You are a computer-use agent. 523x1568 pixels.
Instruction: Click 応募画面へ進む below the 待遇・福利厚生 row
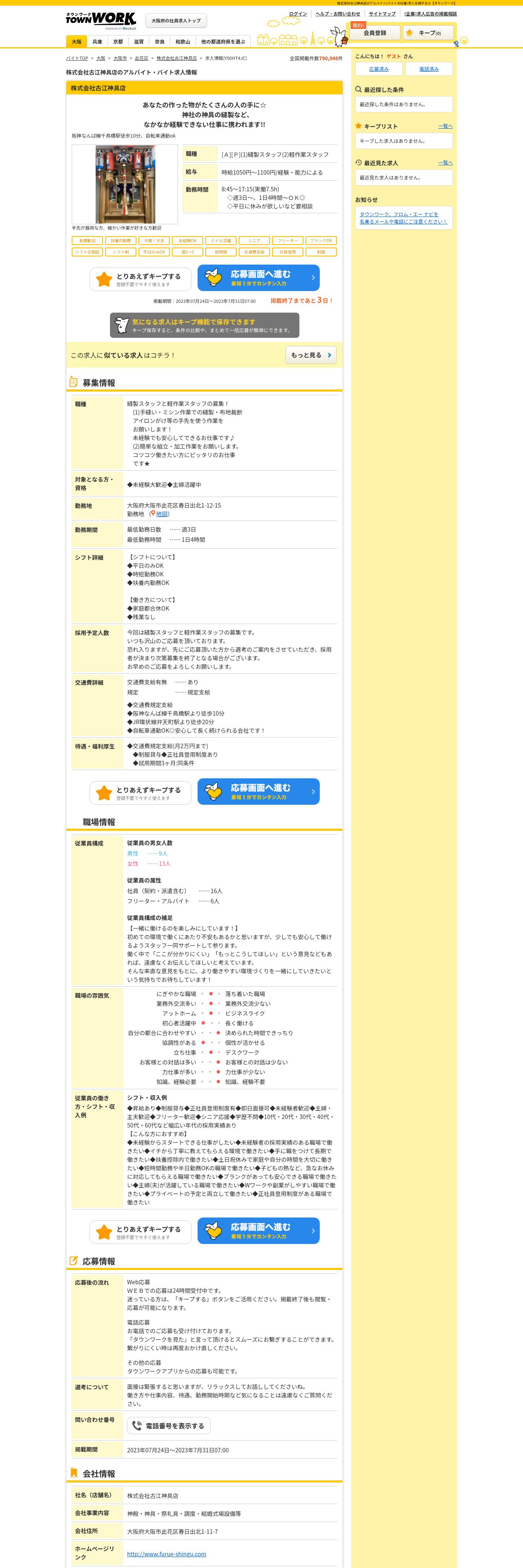point(258,791)
